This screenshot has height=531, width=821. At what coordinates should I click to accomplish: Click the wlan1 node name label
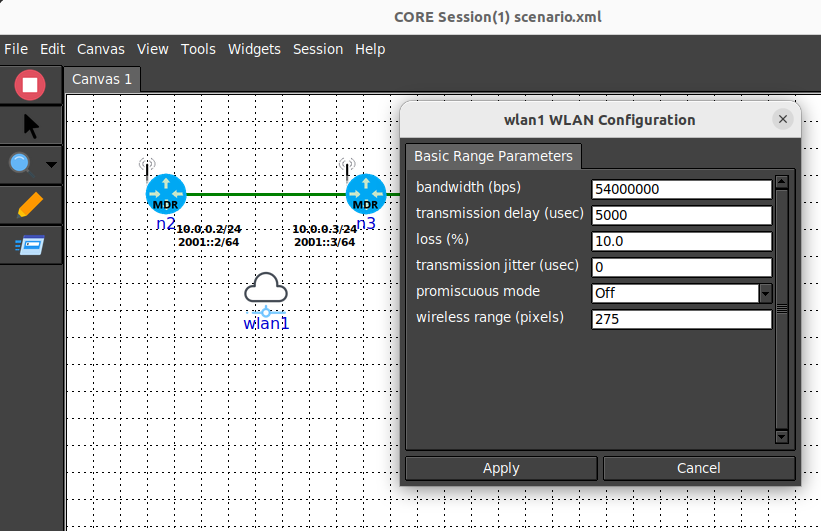coord(266,323)
